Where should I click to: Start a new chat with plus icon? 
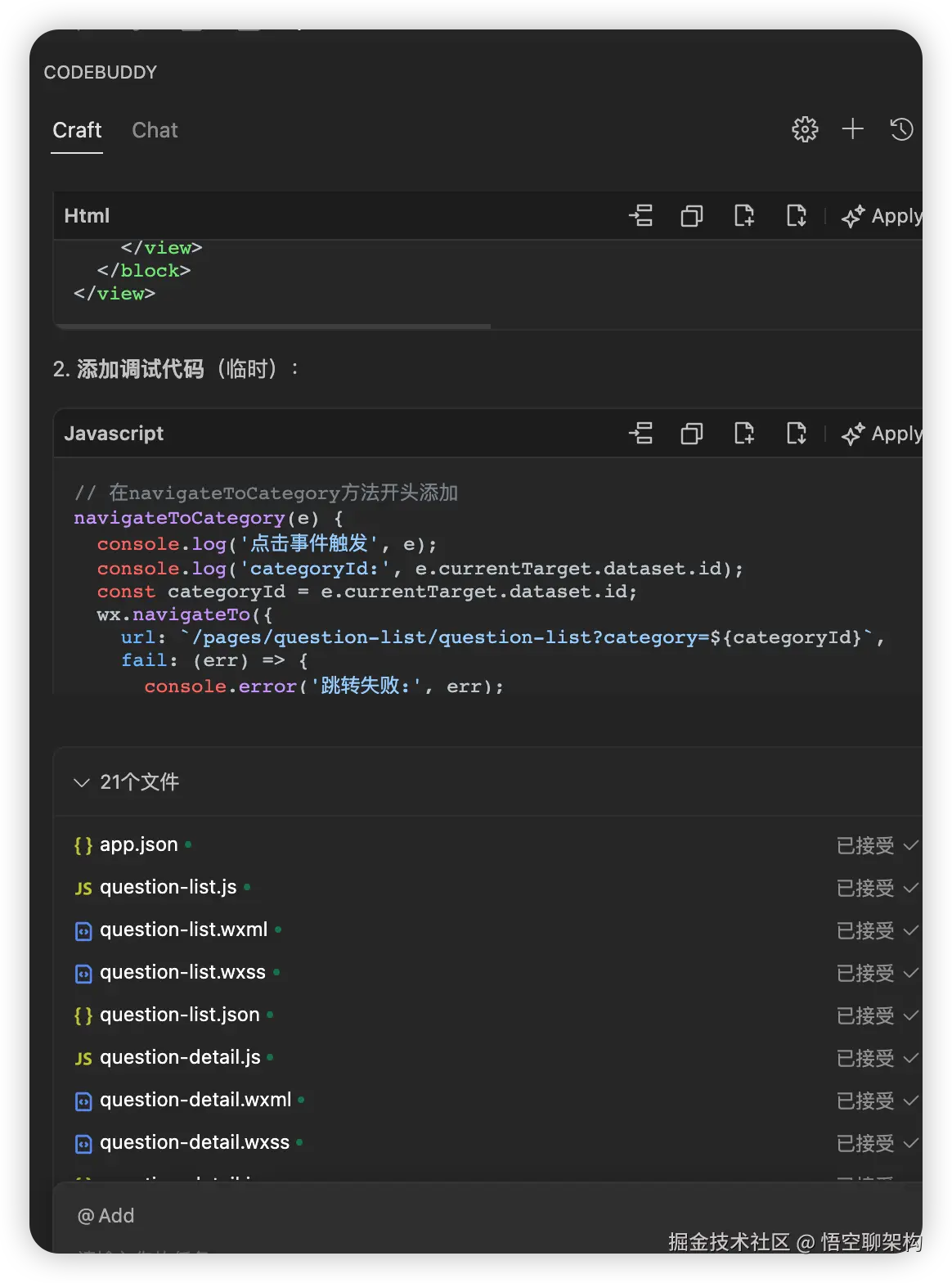(852, 129)
